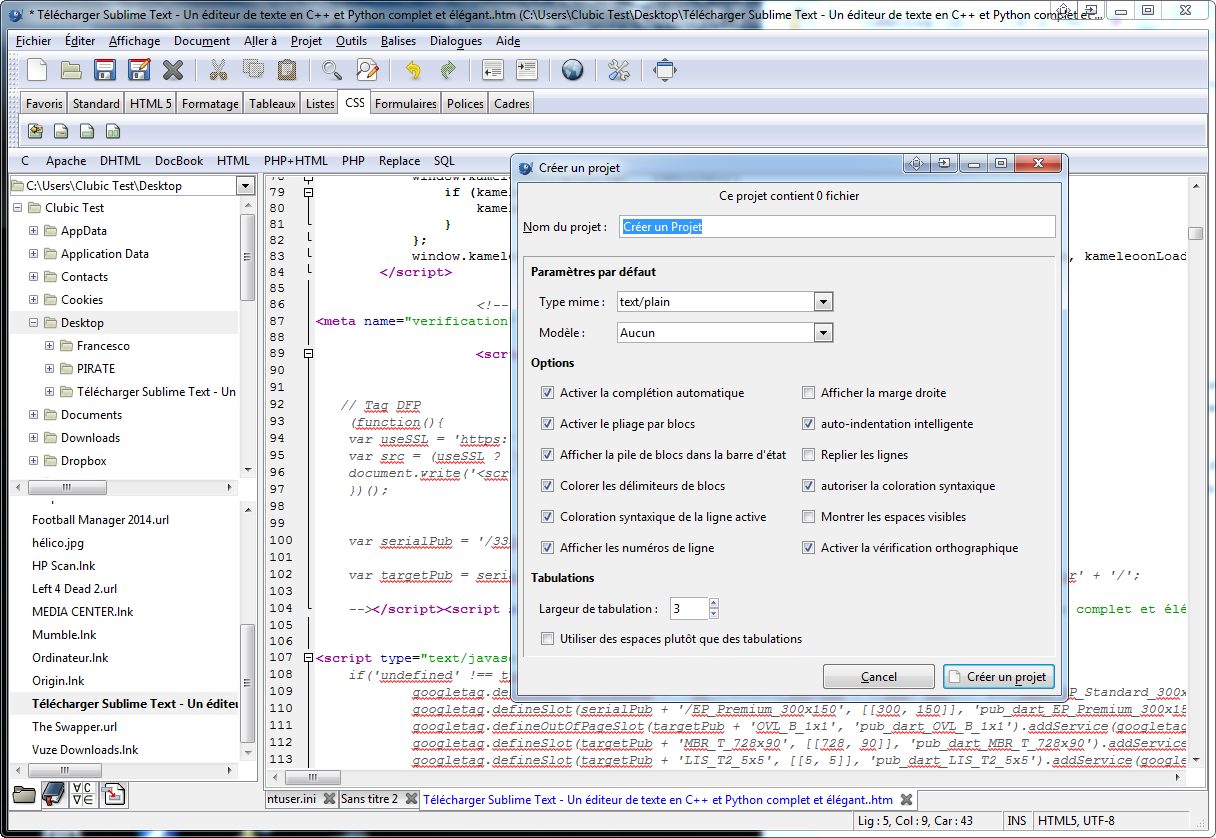This screenshot has width=1216, height=838.
Task: Collapse the Desktop folder node
Action: pos(34,323)
